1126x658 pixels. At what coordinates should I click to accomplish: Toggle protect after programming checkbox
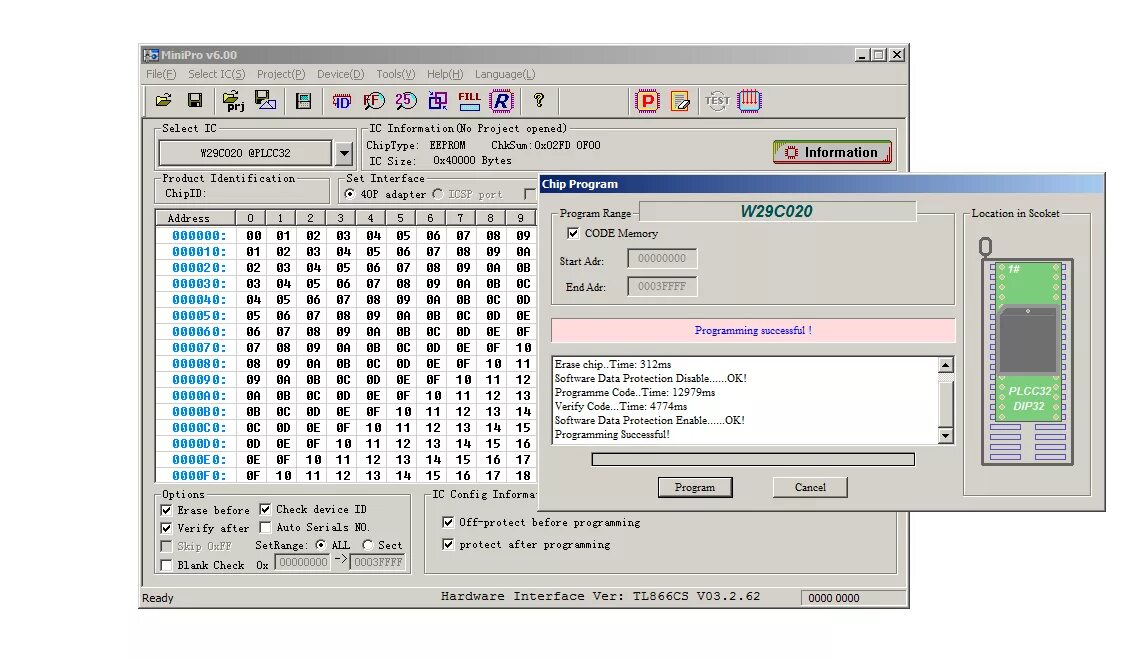point(448,545)
